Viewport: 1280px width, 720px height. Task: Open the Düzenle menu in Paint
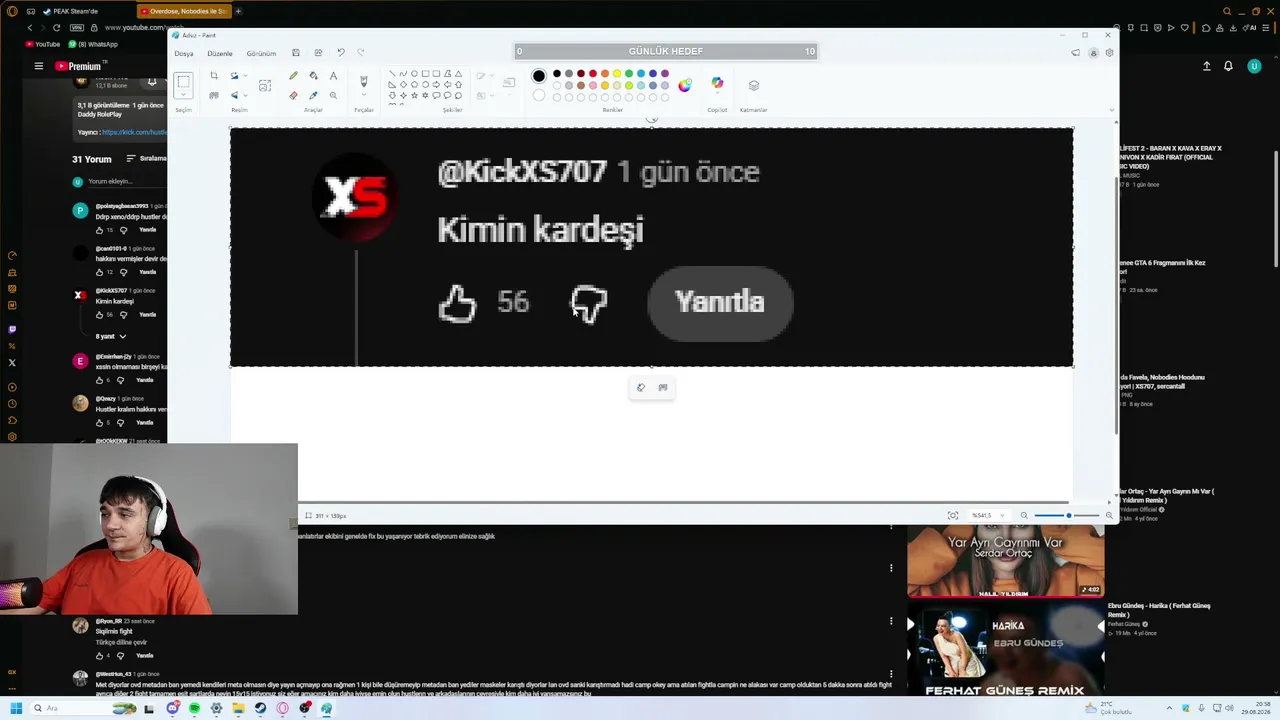pos(220,53)
